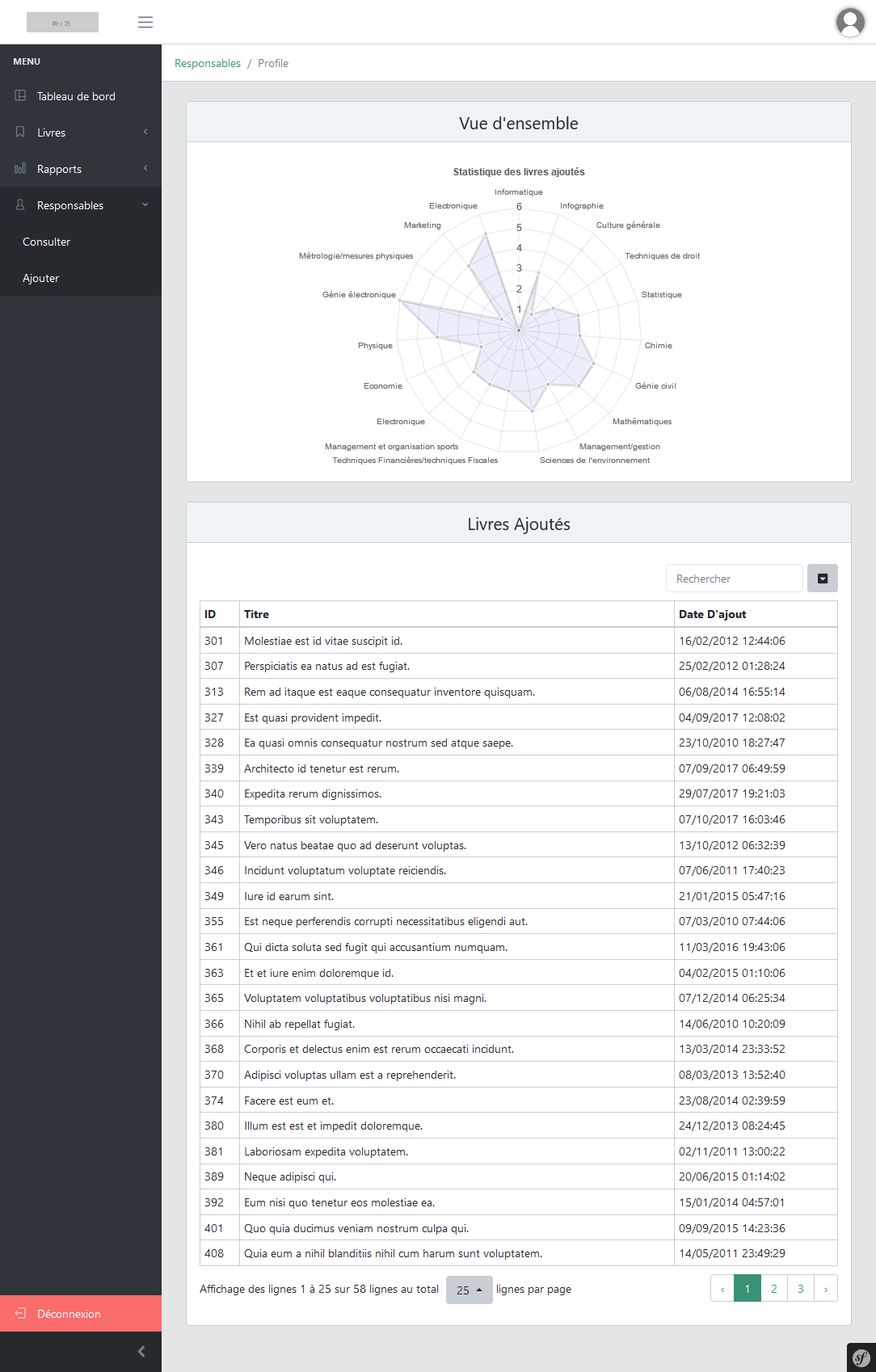876x1372 pixels.
Task: Select the Responsables menu item
Action: (x=81, y=205)
